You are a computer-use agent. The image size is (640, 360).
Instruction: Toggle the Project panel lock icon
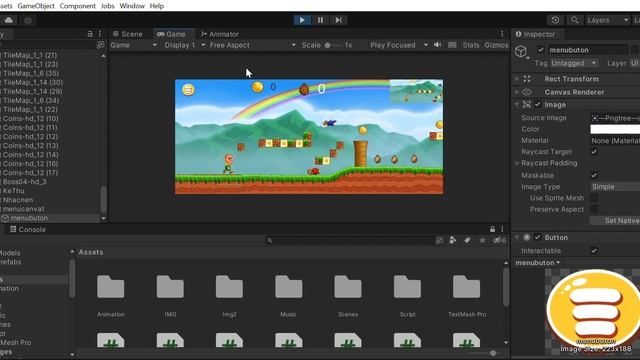click(x=493, y=229)
